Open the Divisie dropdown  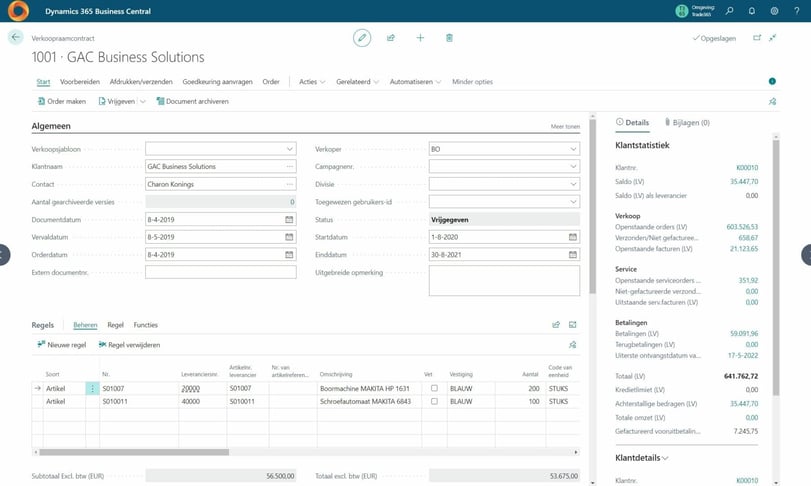(x=573, y=184)
